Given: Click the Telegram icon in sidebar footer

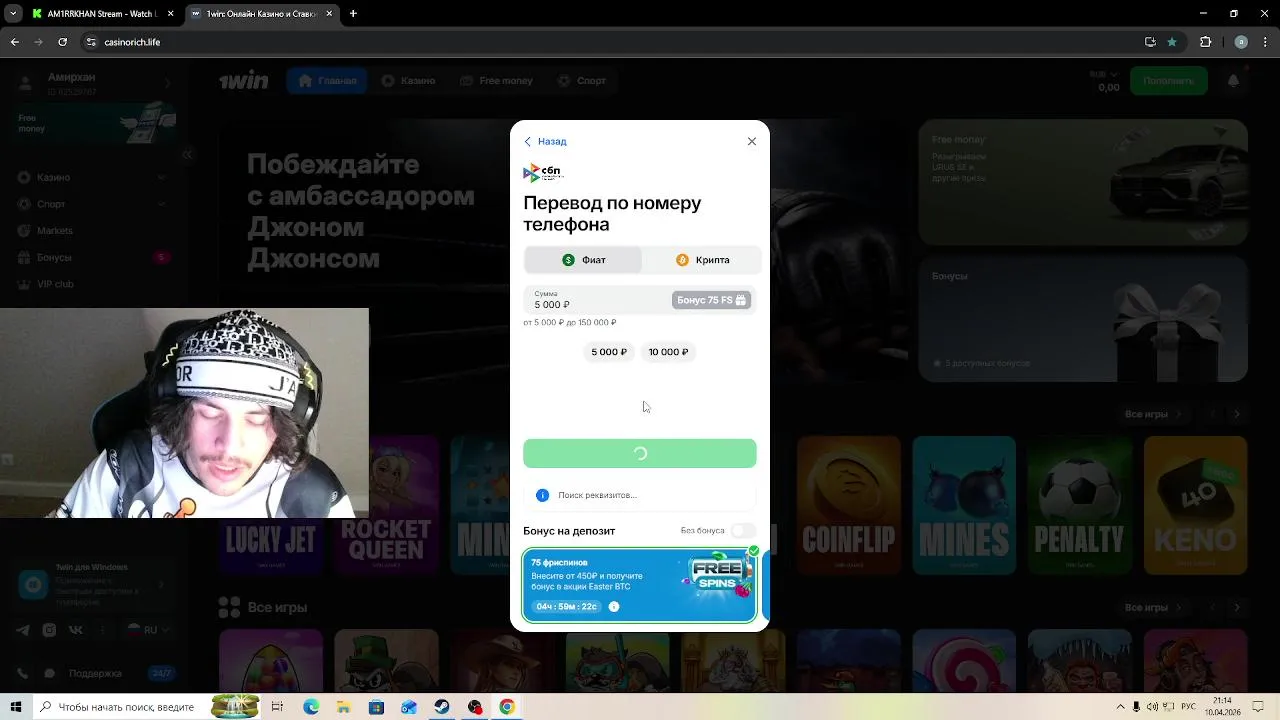Looking at the screenshot, I should [23, 630].
